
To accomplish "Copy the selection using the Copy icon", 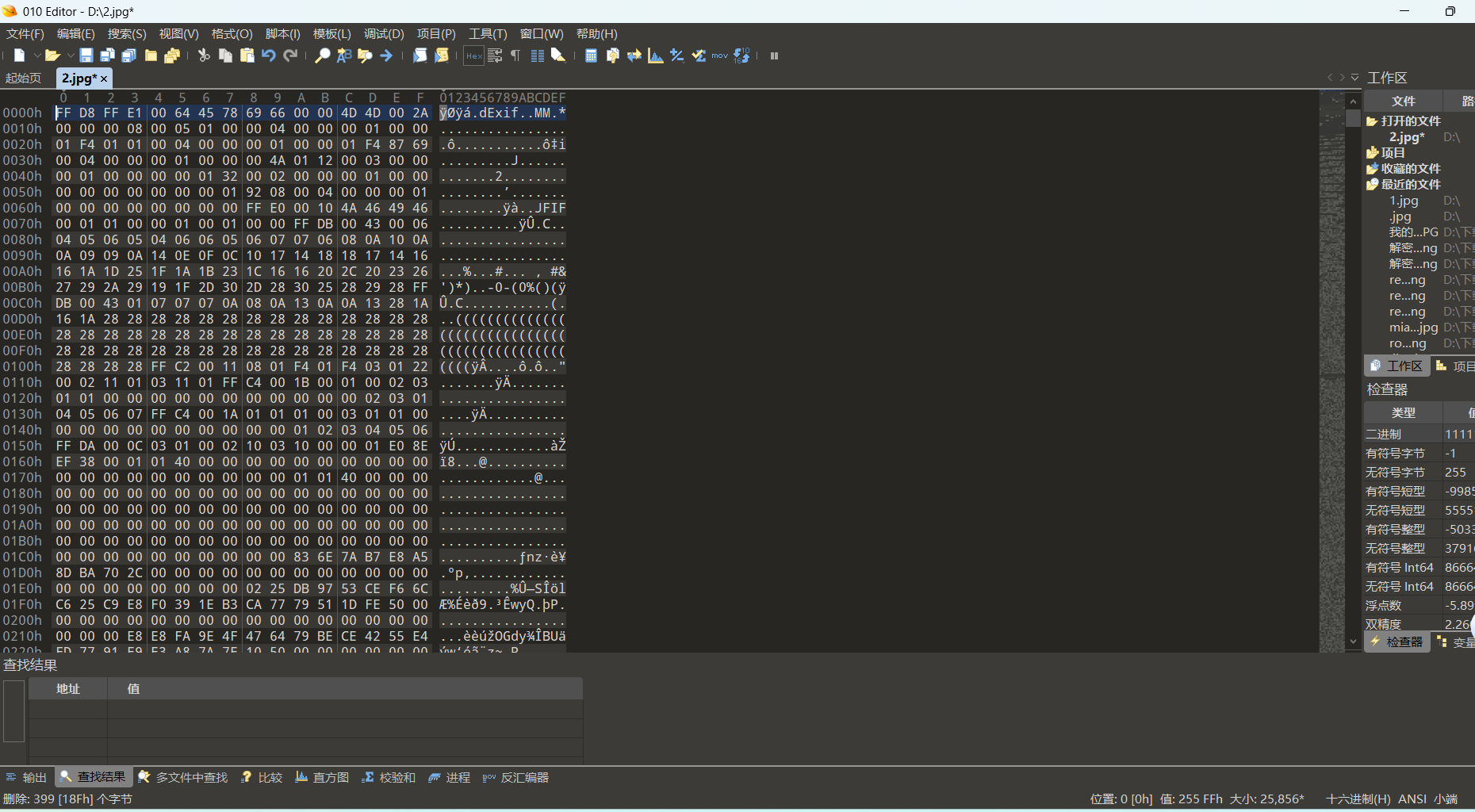I will [x=225, y=56].
